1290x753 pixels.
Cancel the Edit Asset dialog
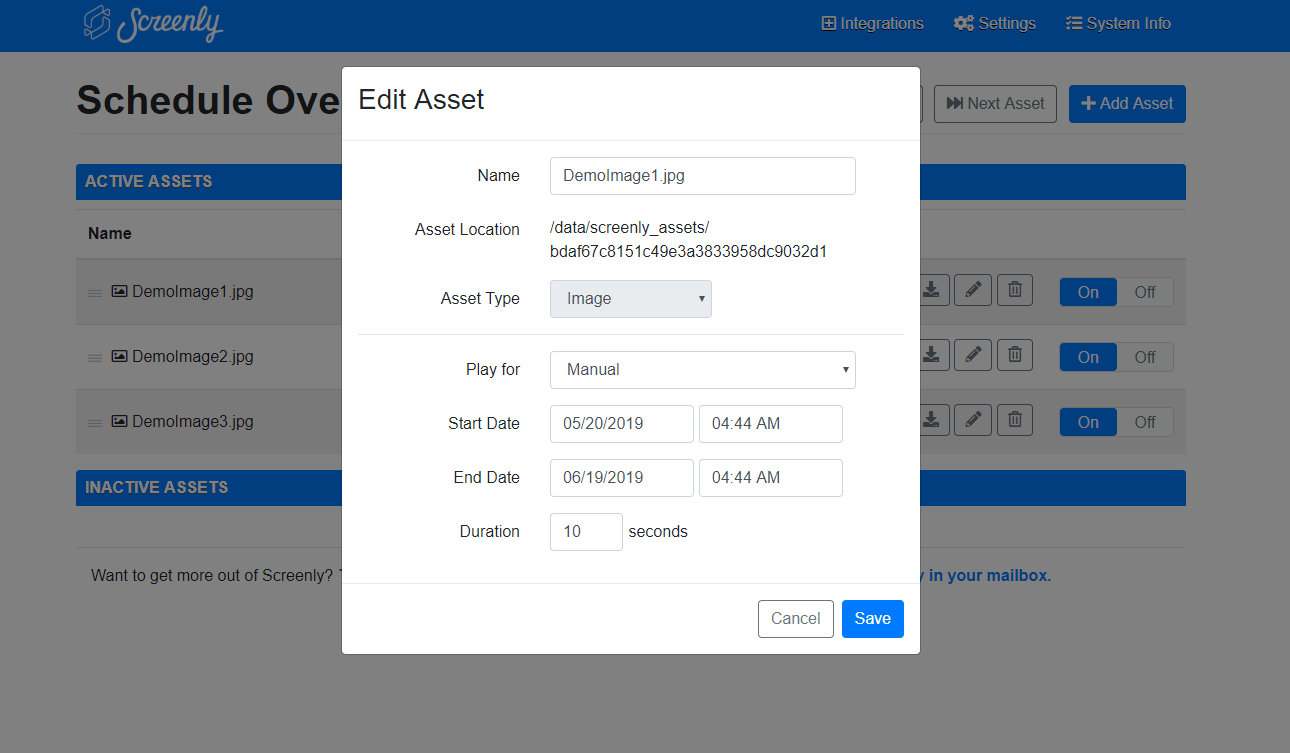coord(795,618)
